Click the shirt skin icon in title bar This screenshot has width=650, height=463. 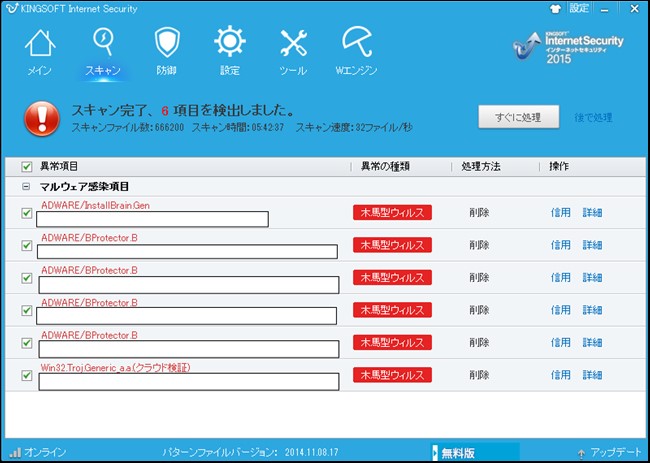[x=555, y=9]
